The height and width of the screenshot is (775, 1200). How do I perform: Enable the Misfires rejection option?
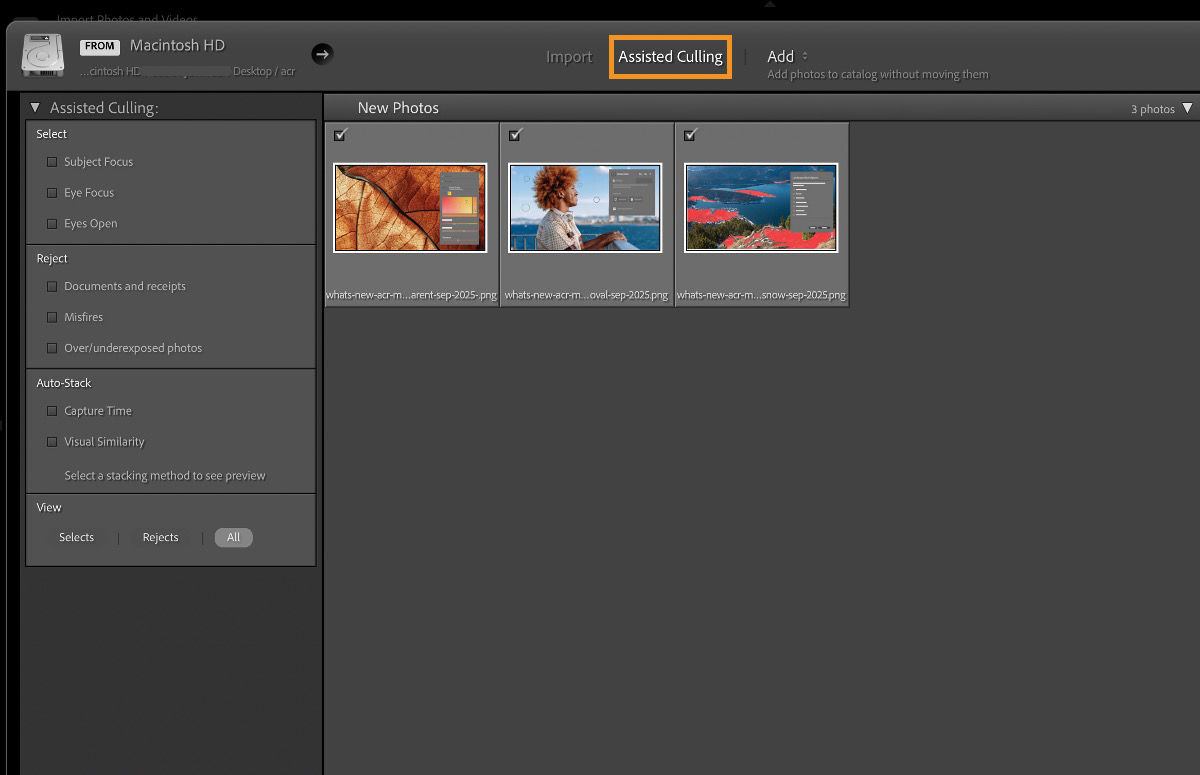click(51, 317)
